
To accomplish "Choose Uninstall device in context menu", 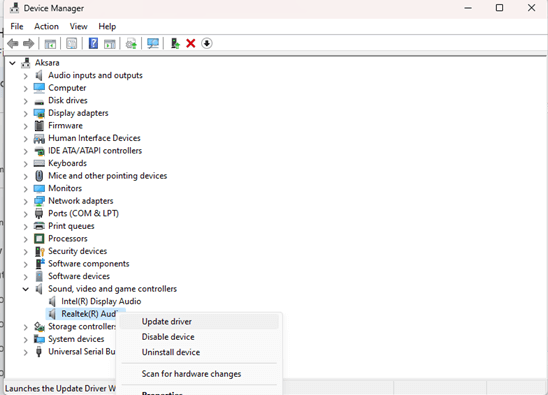I will pyautogui.click(x=199, y=352).
